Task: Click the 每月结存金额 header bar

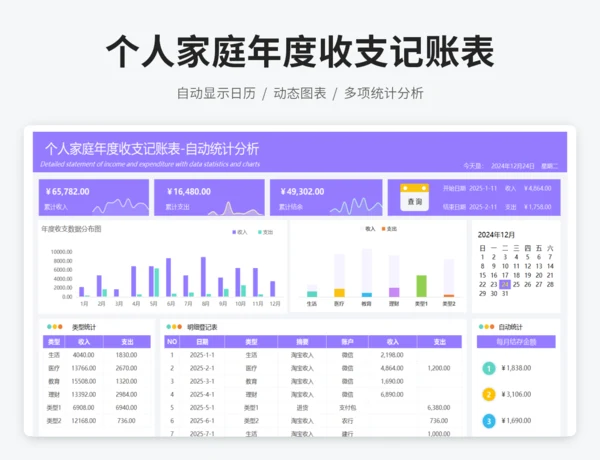Action: (x=516, y=342)
